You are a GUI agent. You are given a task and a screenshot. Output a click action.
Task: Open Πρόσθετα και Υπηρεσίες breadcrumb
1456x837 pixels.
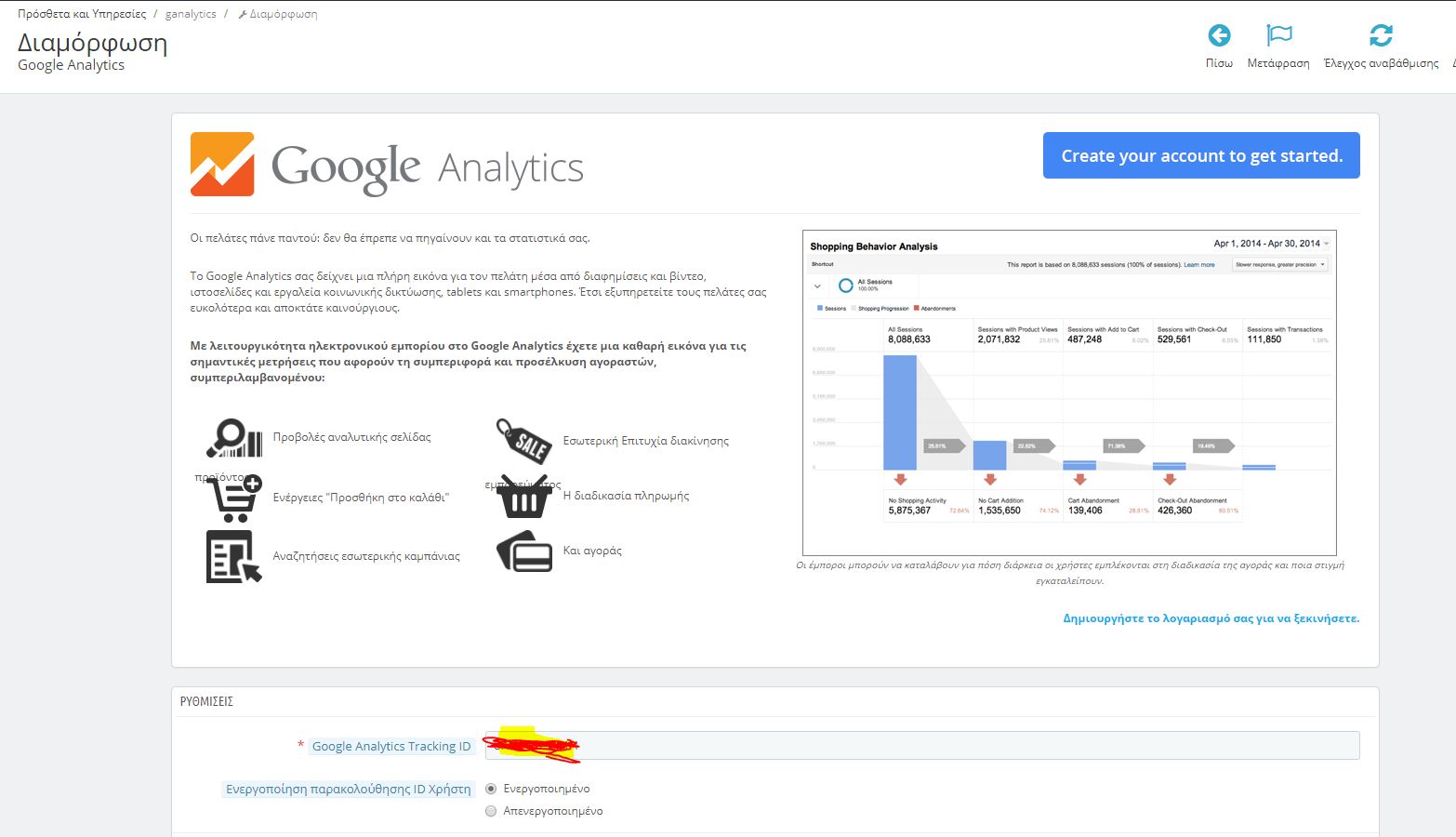82,14
